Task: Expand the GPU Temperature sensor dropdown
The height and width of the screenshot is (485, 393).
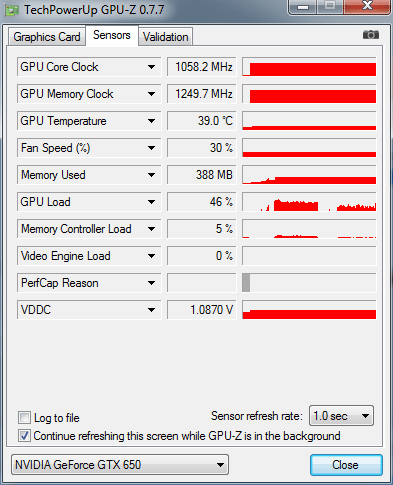Action: point(151,121)
